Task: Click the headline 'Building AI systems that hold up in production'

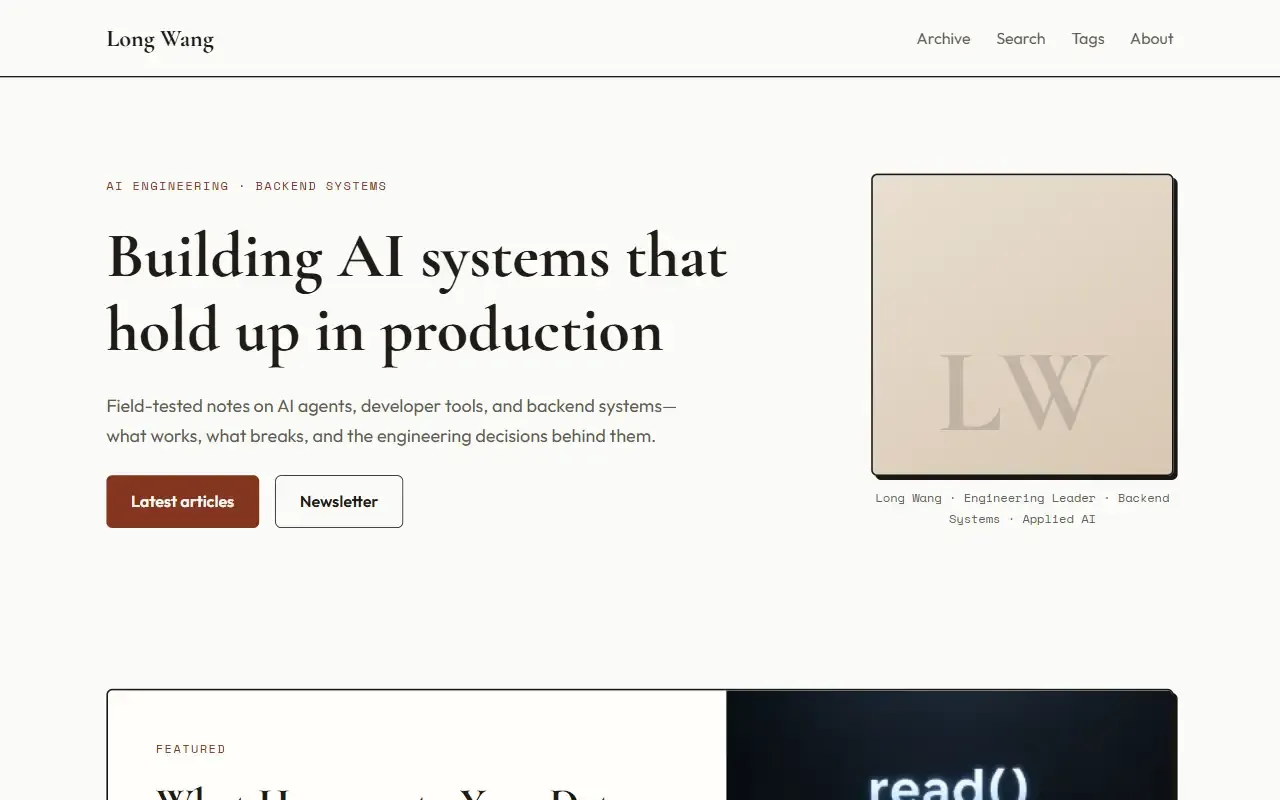Action: [417, 293]
